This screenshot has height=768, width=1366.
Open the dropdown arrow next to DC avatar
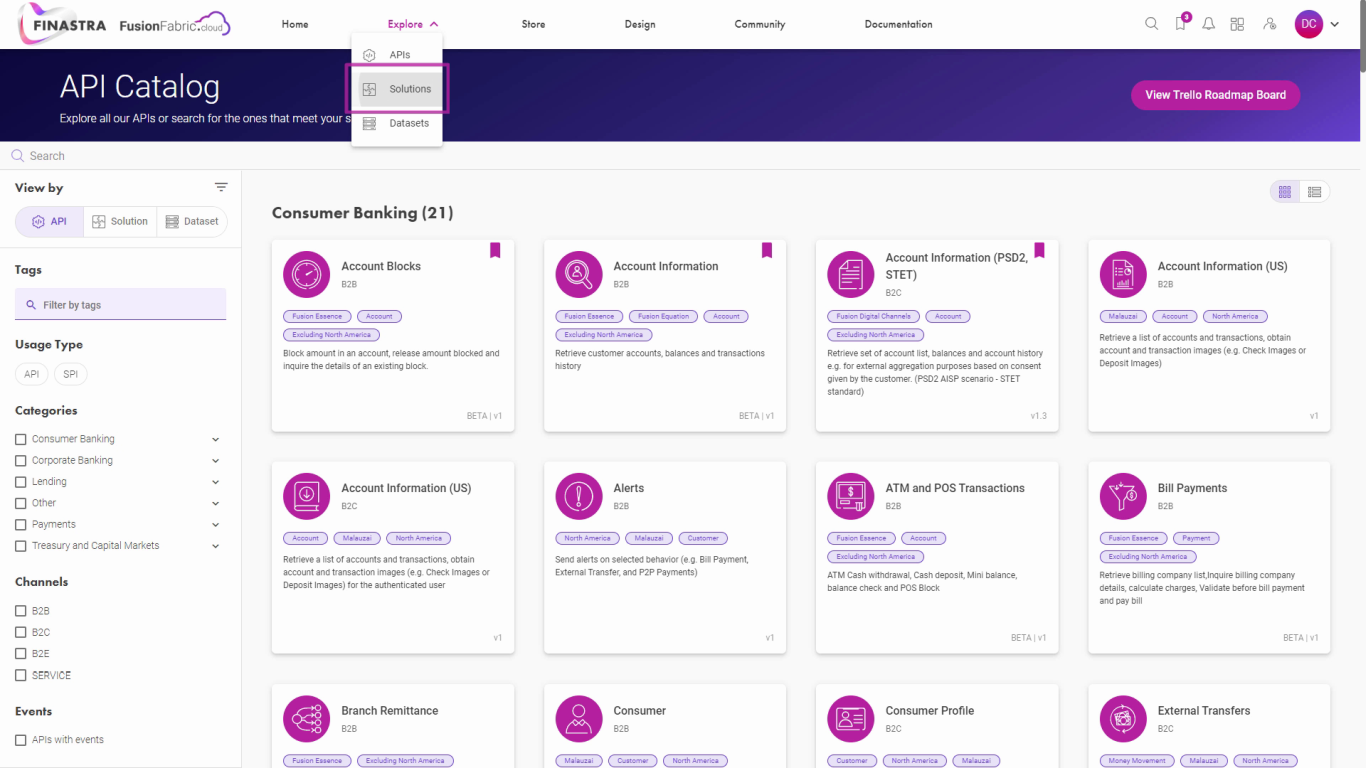point(1335,25)
